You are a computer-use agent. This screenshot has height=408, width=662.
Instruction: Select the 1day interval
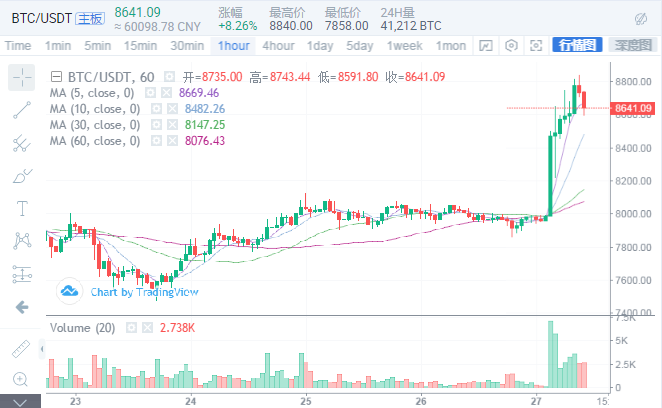[x=320, y=46]
